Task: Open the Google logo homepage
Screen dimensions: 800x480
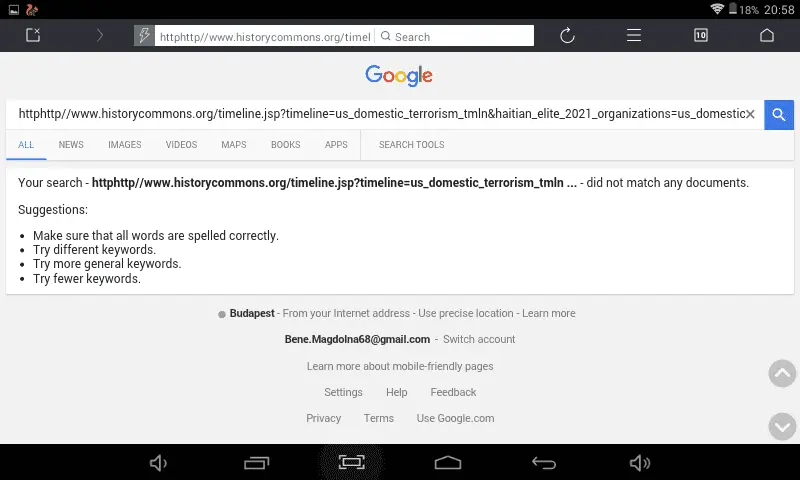Action: tap(399, 75)
